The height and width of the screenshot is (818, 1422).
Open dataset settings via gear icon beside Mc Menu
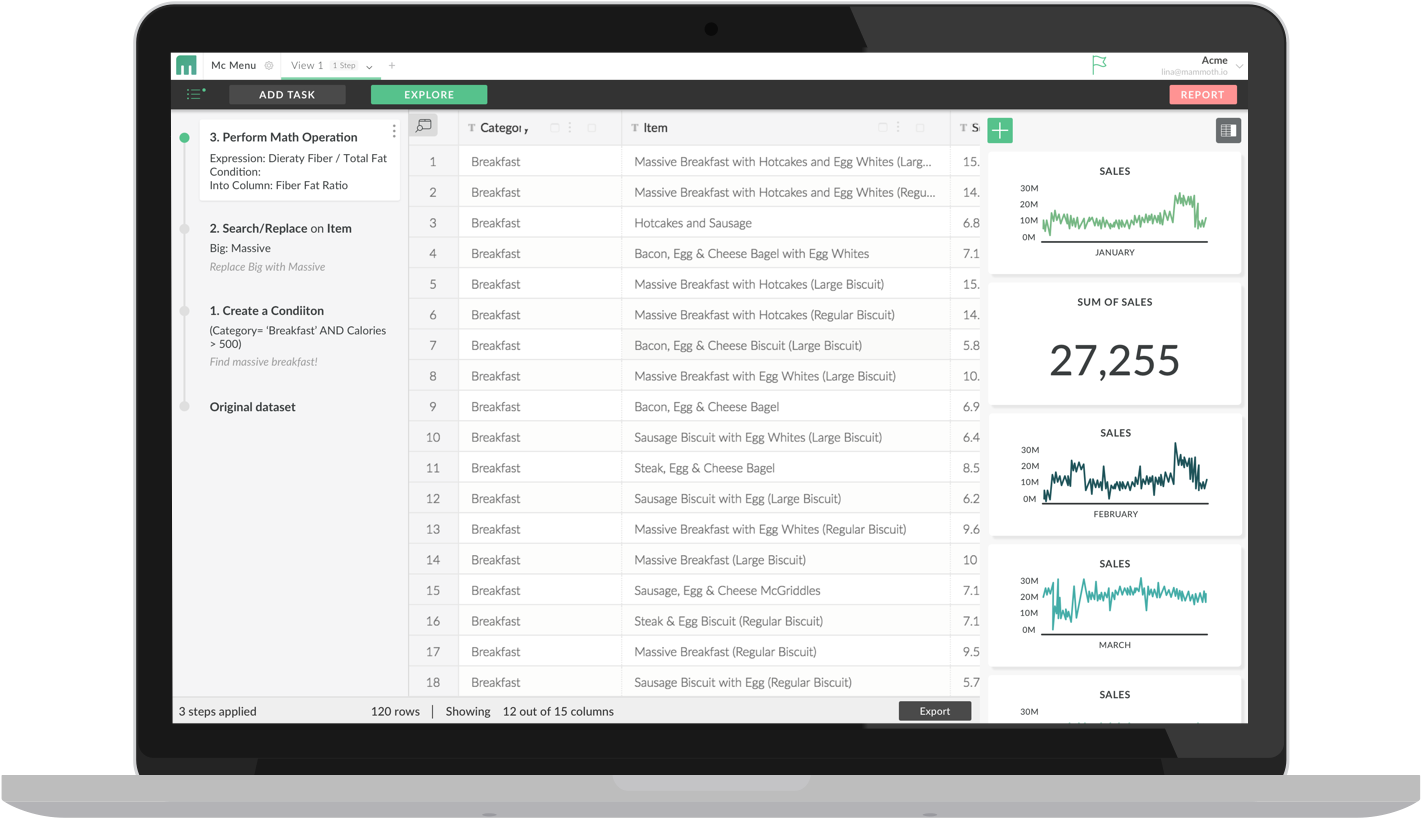pos(268,65)
